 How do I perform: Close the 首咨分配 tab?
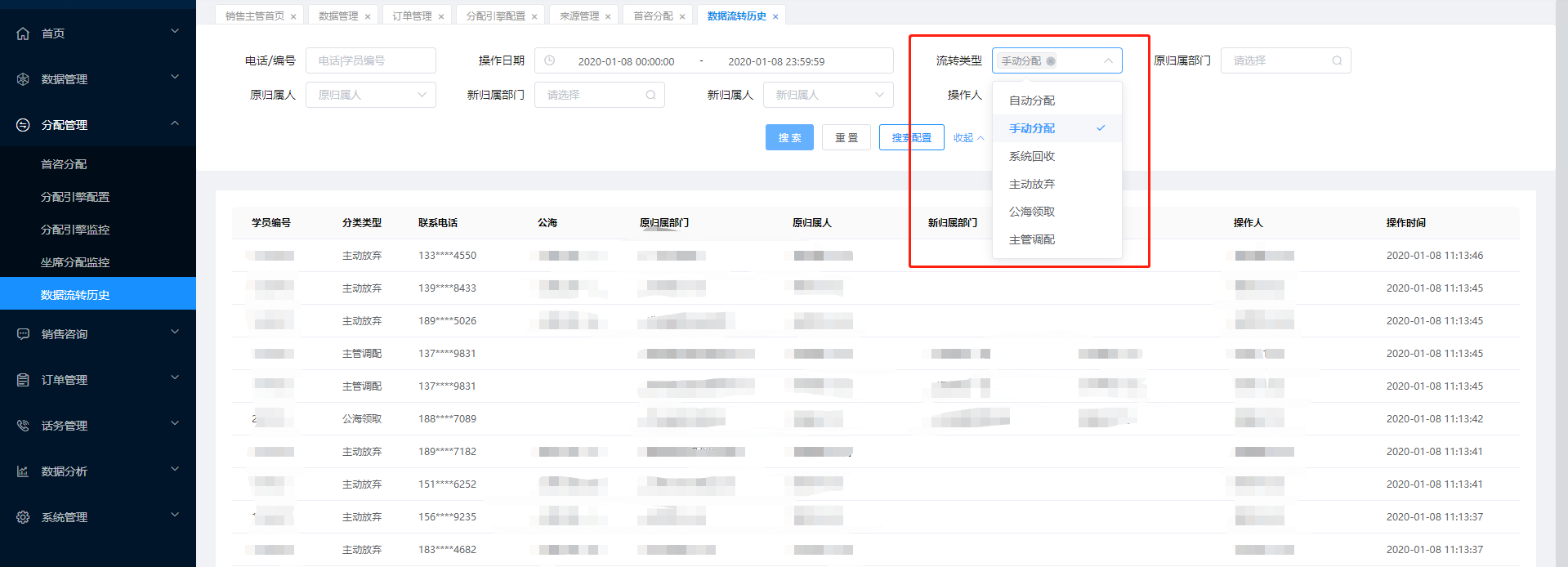(x=682, y=16)
